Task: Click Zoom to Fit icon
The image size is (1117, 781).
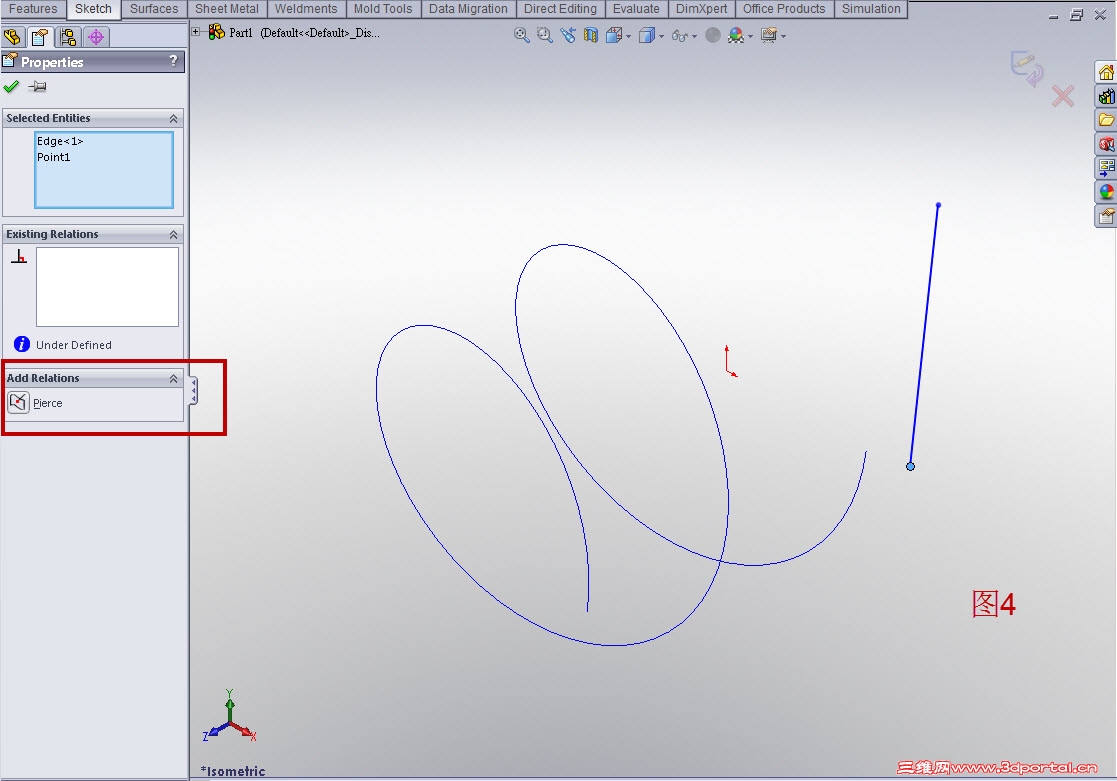Action: 521,35
